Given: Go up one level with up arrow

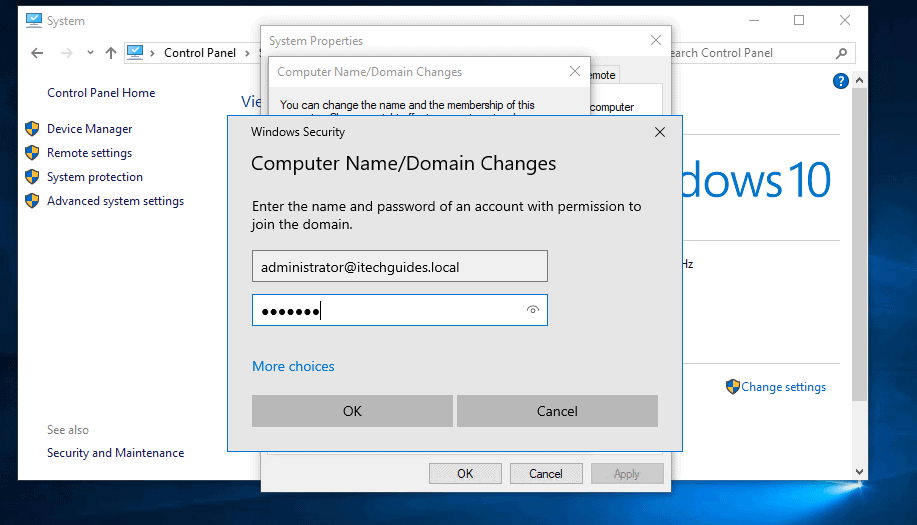Looking at the screenshot, I should click(111, 53).
